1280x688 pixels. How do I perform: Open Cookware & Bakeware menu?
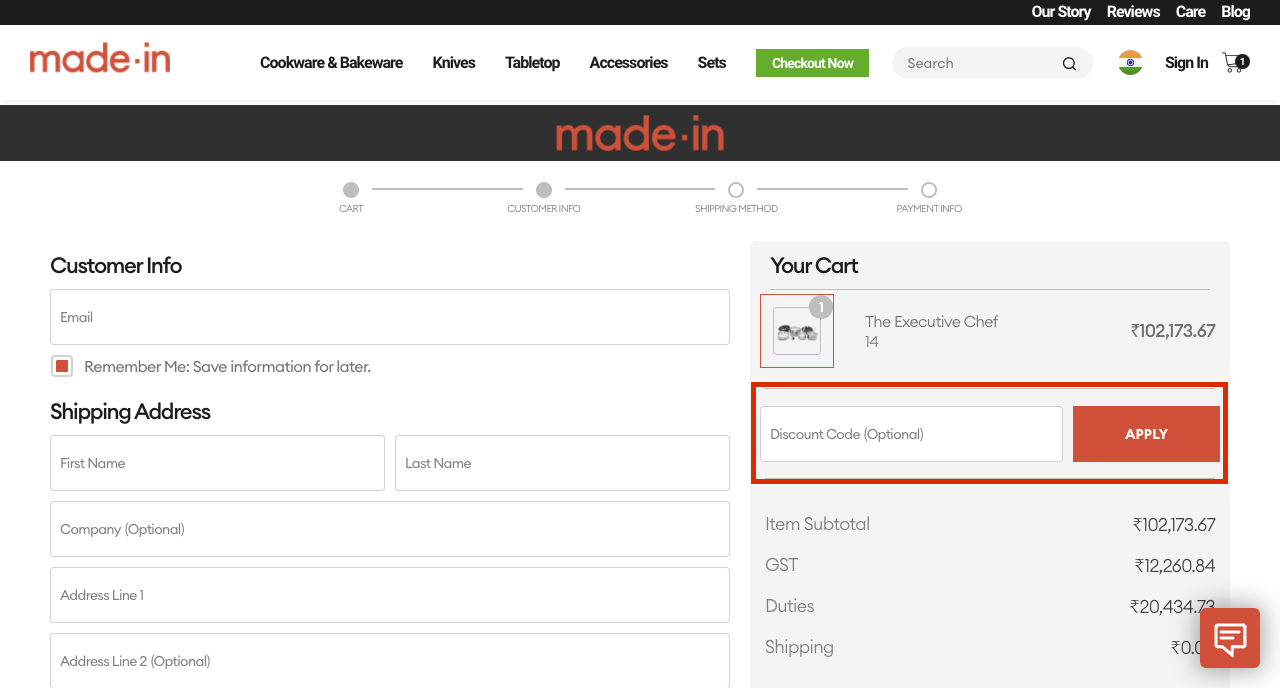[331, 63]
